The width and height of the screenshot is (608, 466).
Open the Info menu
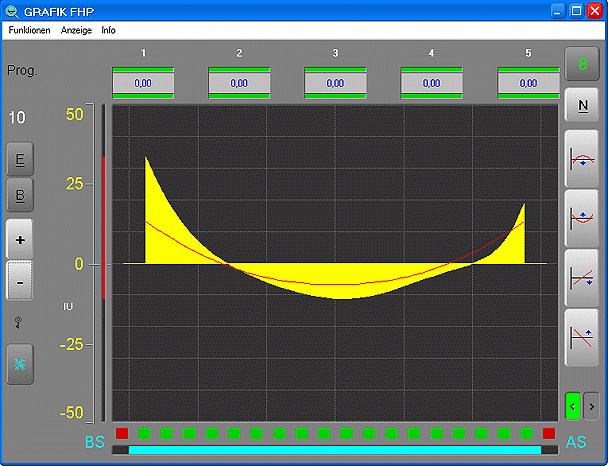click(109, 30)
